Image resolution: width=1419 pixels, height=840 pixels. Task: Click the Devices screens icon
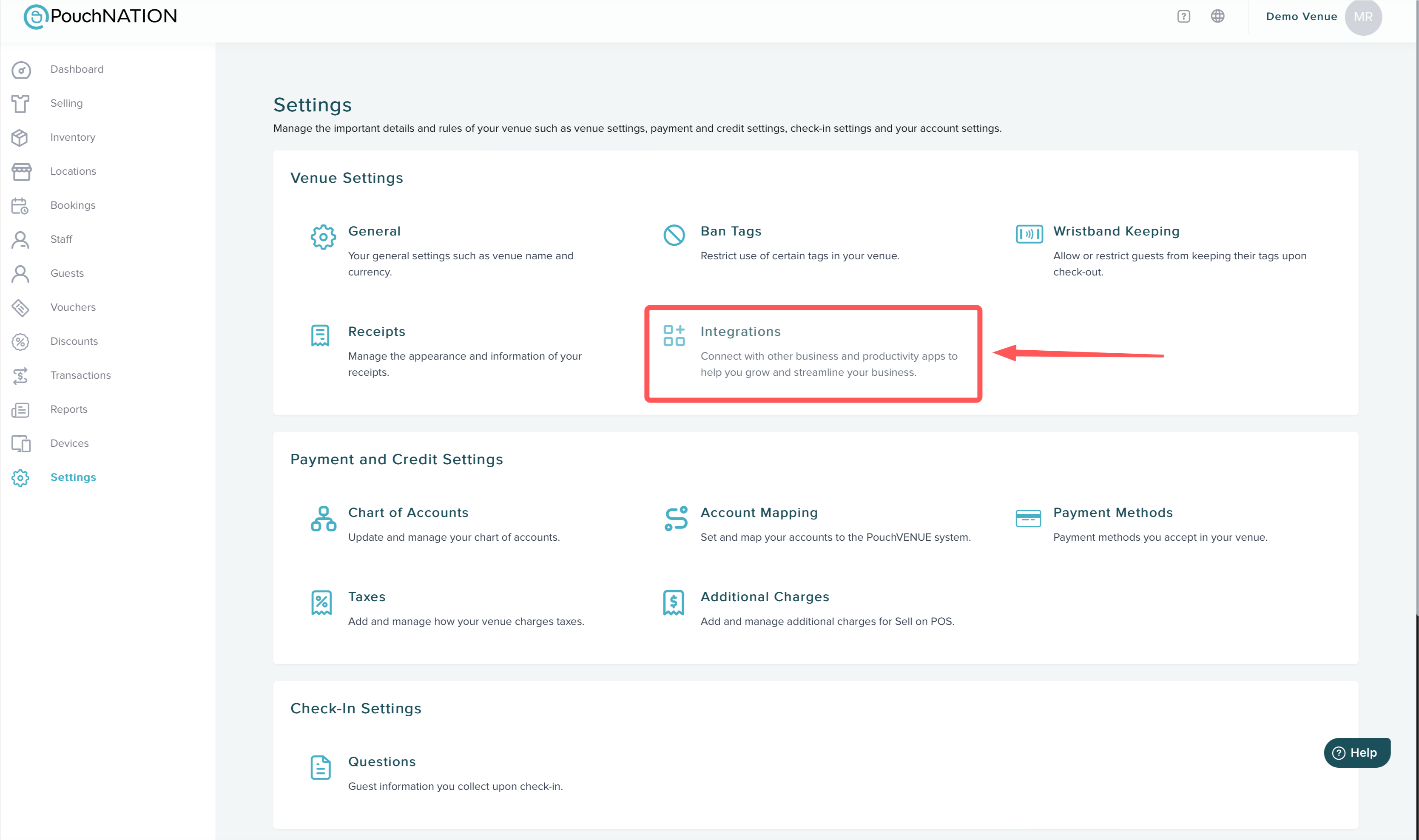pos(21,443)
